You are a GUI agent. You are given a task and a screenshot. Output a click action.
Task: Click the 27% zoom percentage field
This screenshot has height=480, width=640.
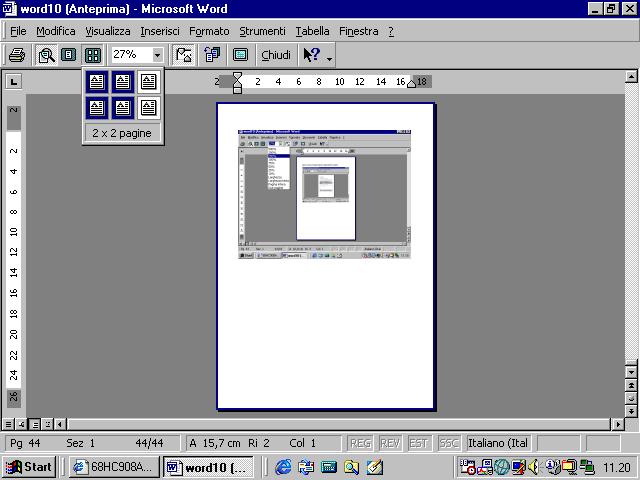point(131,54)
